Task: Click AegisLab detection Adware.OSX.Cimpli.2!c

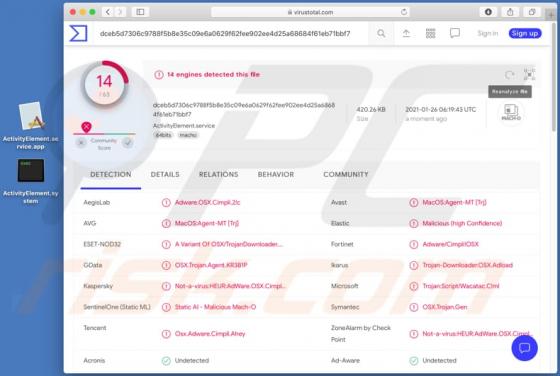Action: [x=207, y=202]
